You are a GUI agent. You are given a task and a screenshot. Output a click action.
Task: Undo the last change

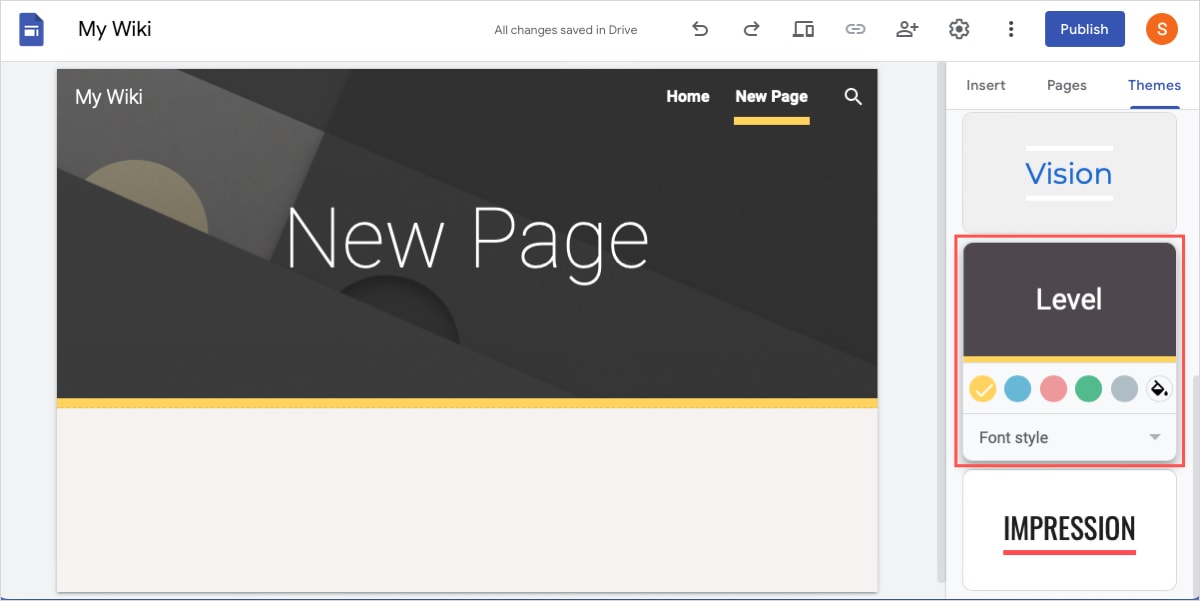700,29
